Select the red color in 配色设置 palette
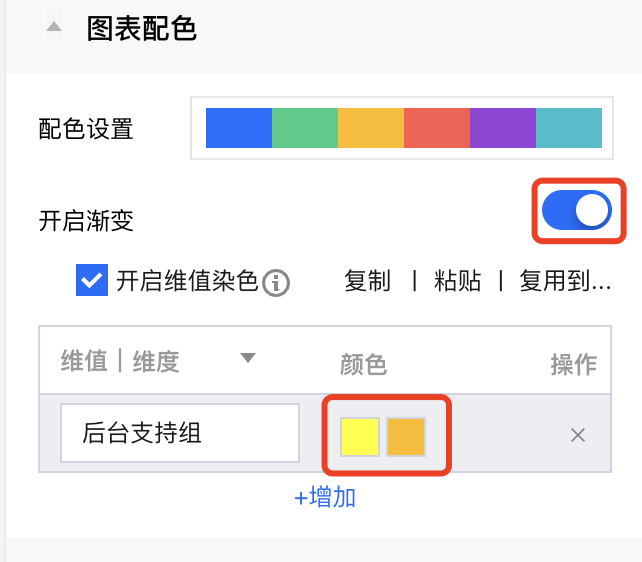This screenshot has height=562, width=642. 436,128
